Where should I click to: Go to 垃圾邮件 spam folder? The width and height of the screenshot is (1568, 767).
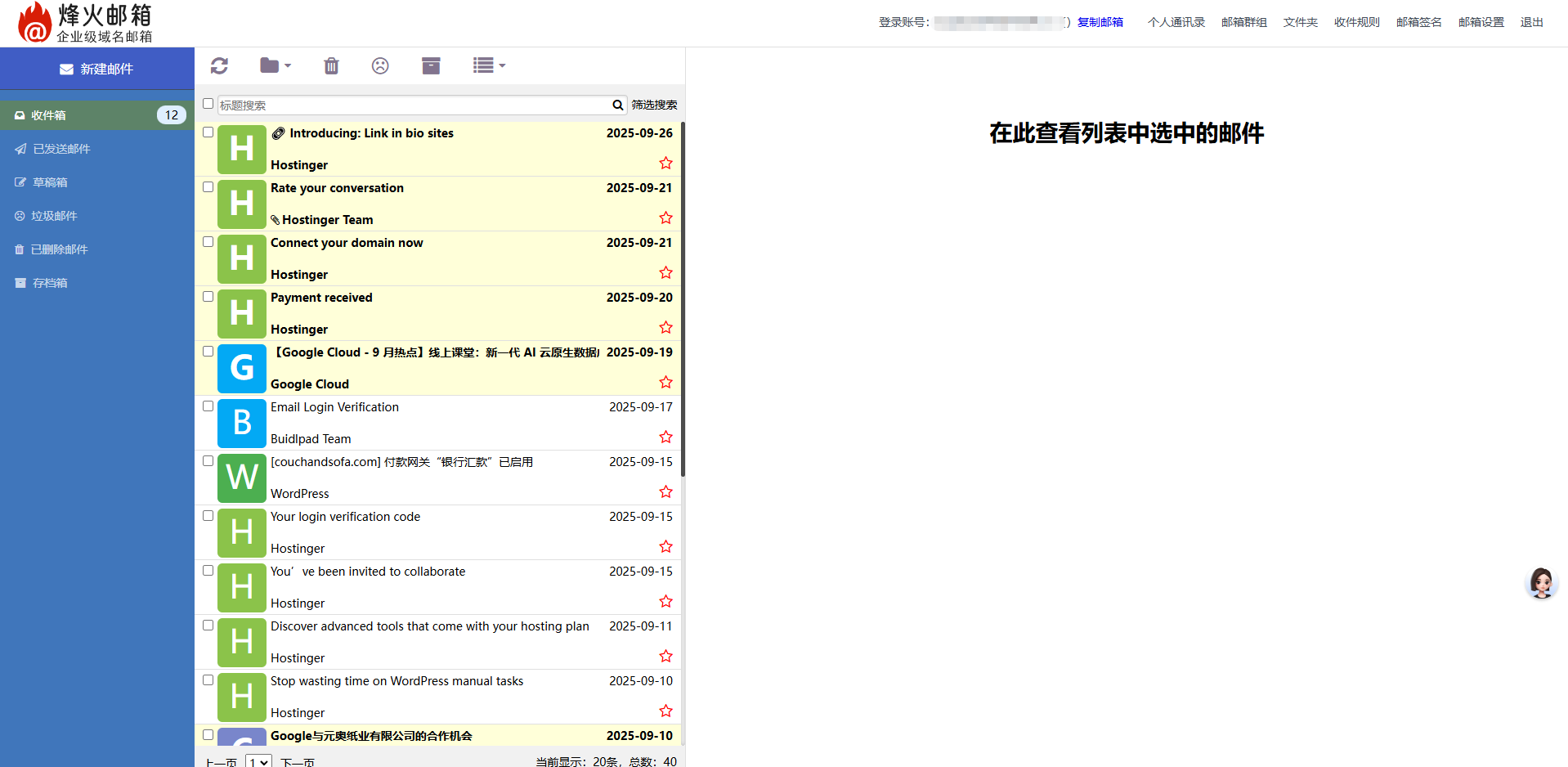point(54,216)
